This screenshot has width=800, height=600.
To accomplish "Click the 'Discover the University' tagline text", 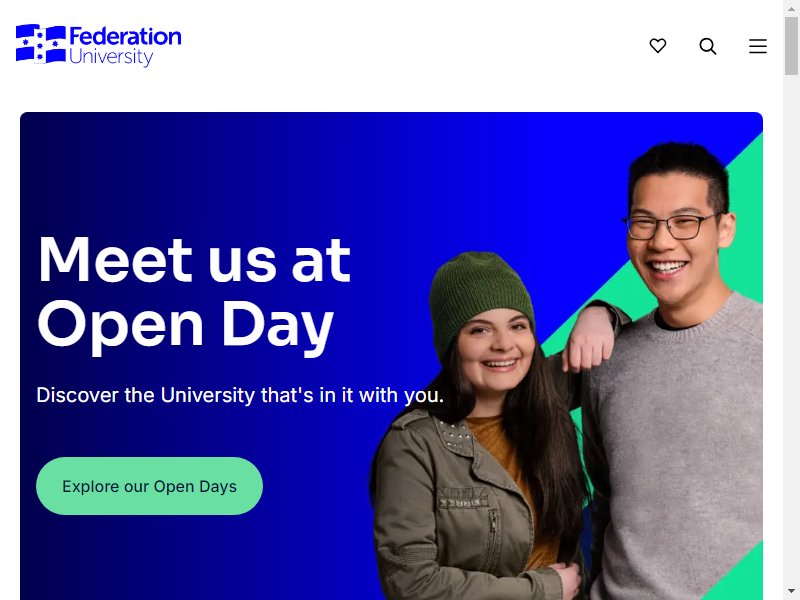I will [x=240, y=395].
